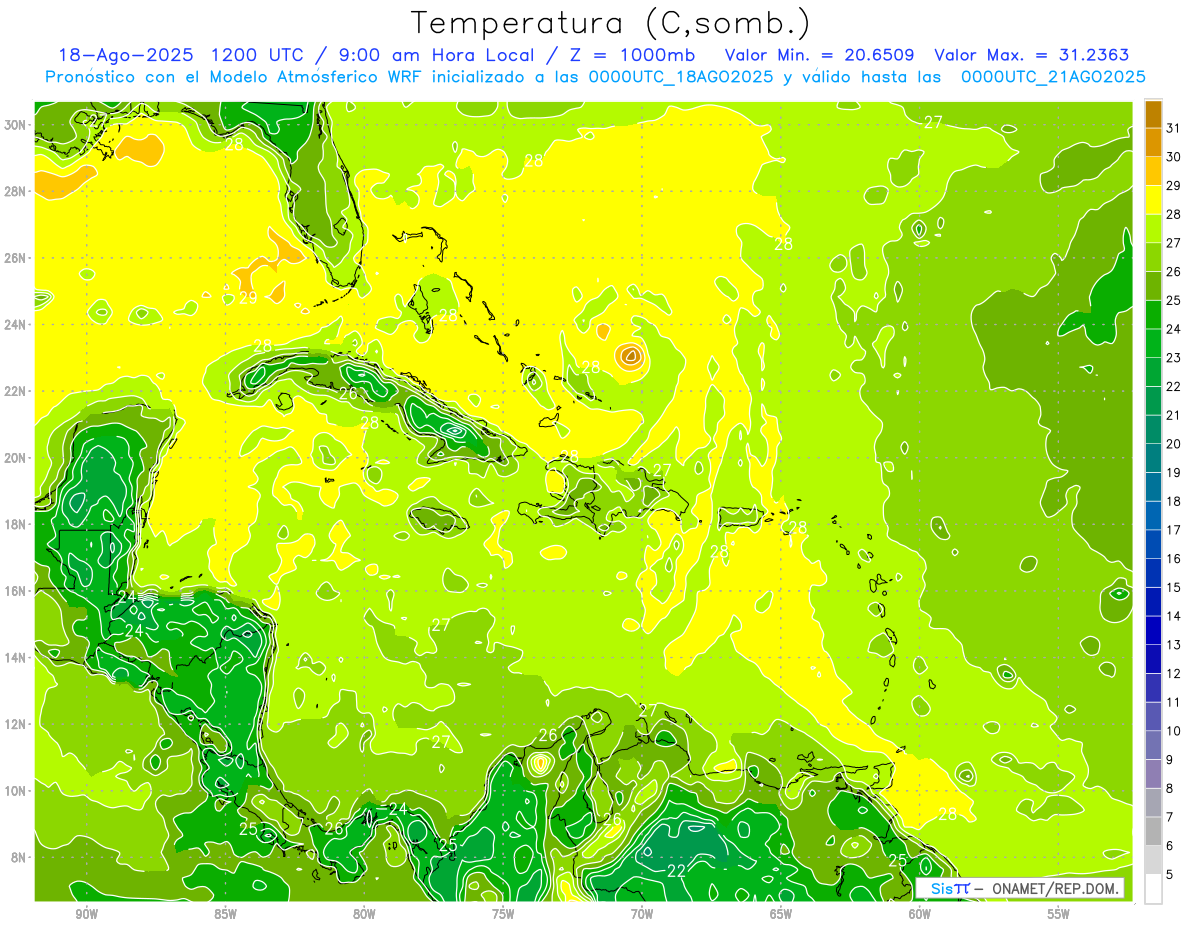Select the blue swatch between legend 16 and 17
The image size is (1200, 927).
click(1153, 544)
